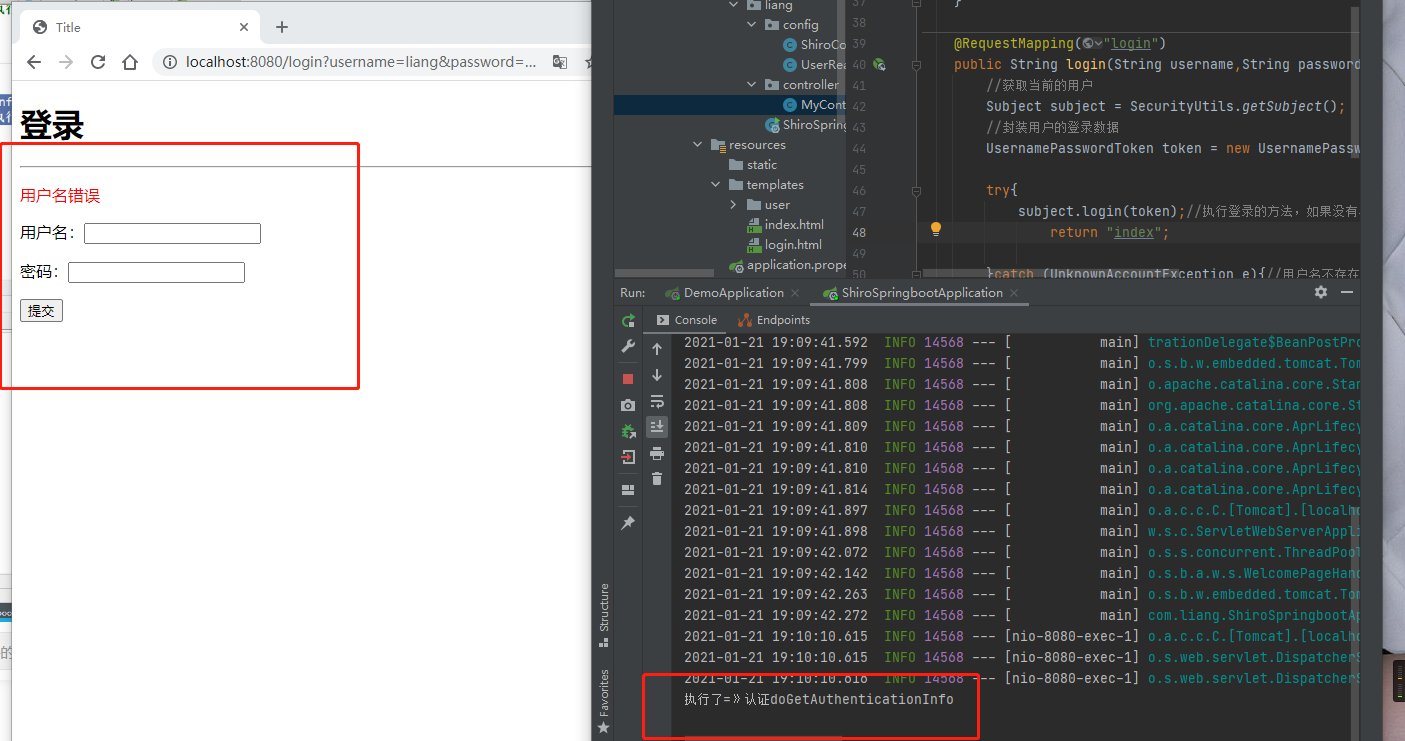The height and width of the screenshot is (741, 1405).
Task: Collapse the config folder
Action: point(752,25)
